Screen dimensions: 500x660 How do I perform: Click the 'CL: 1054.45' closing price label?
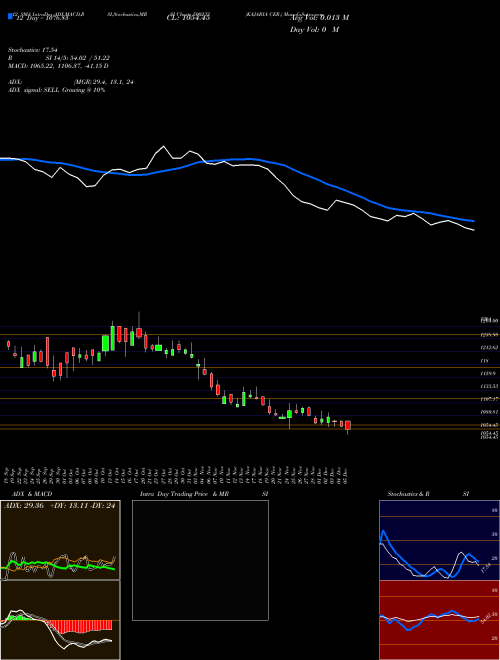click(x=188, y=17)
